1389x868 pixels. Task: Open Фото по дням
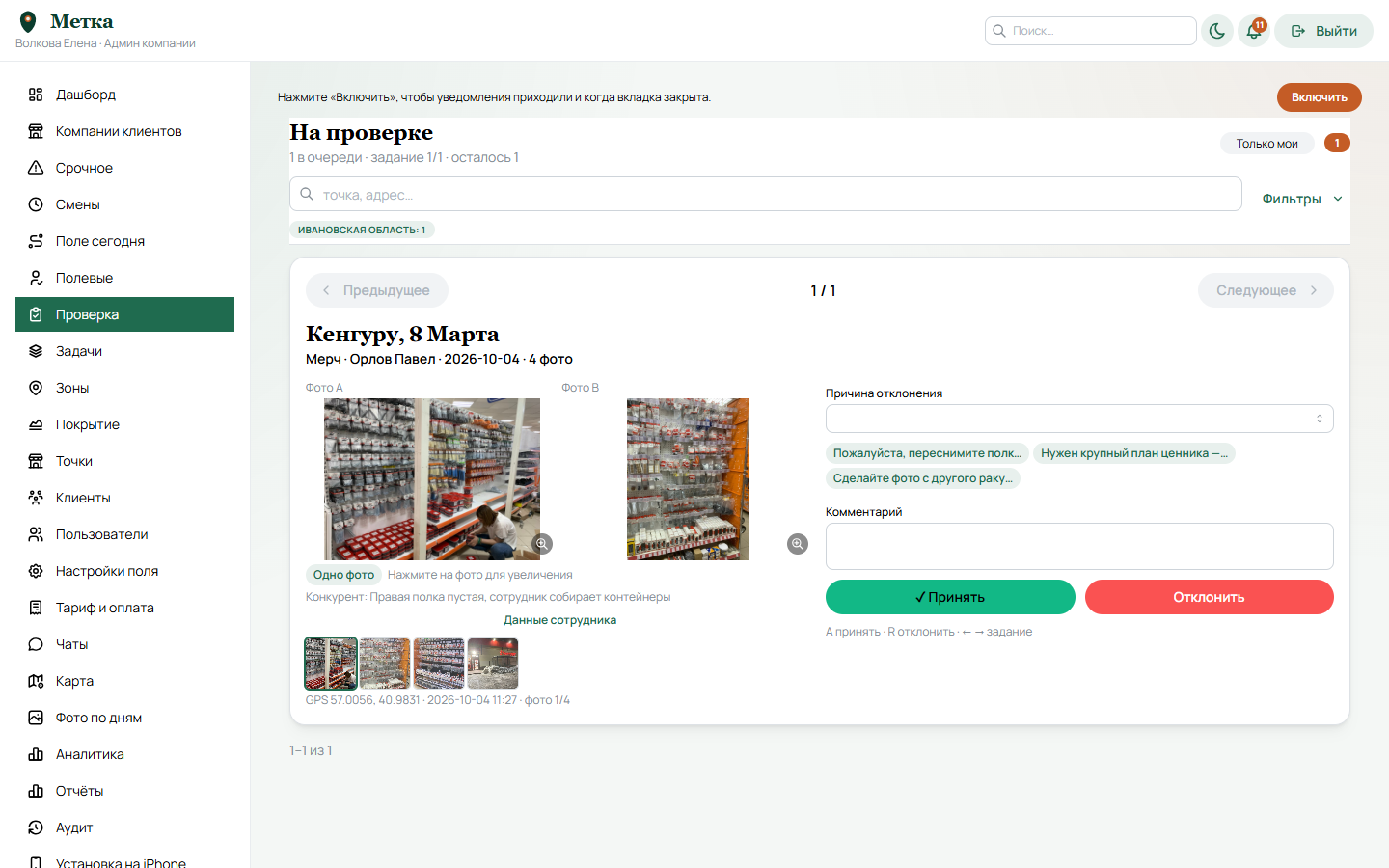tap(124, 718)
